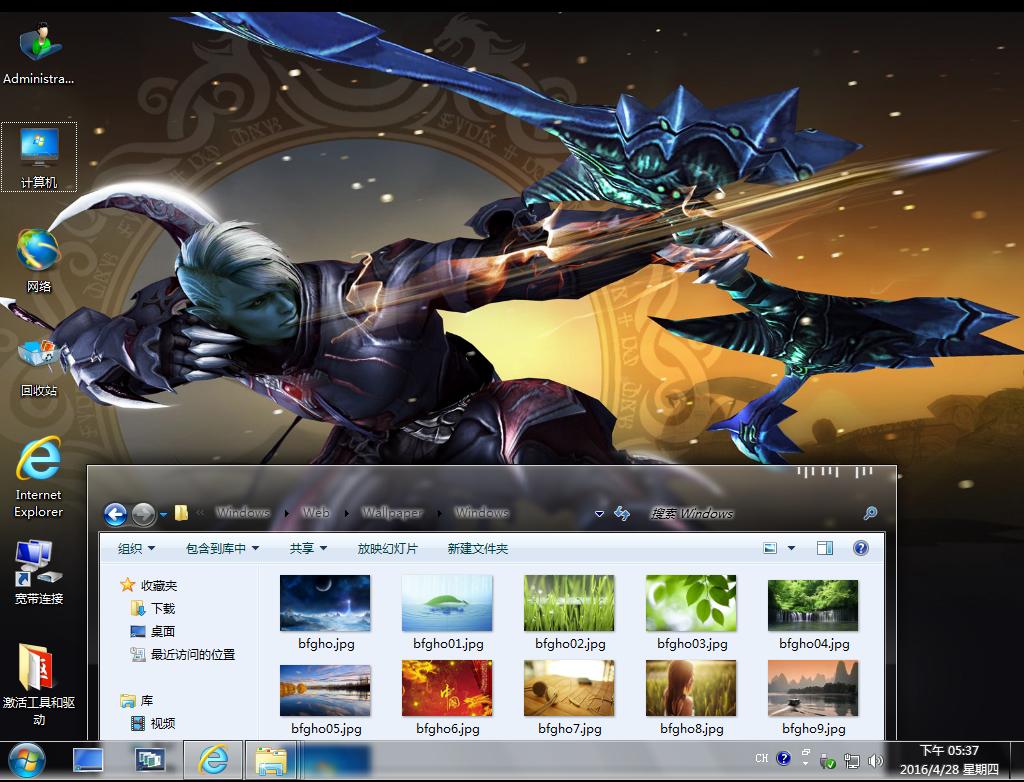The width and height of the screenshot is (1024, 782).
Task: Click the Show Desktop taskbar shortcut
Action: coord(88,760)
